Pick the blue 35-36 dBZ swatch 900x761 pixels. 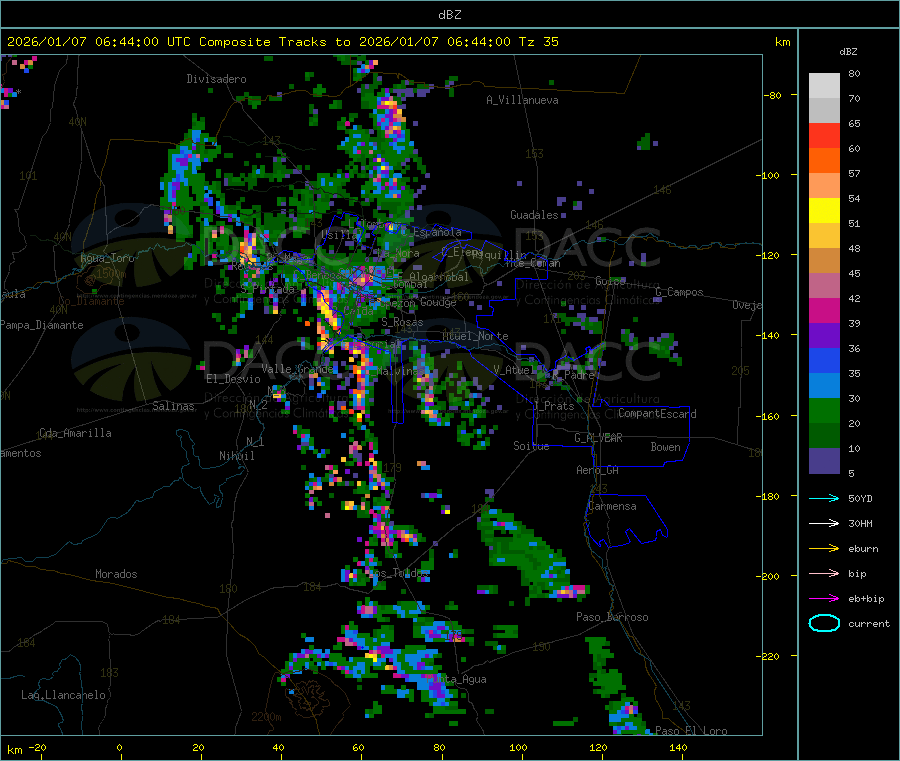coord(824,361)
